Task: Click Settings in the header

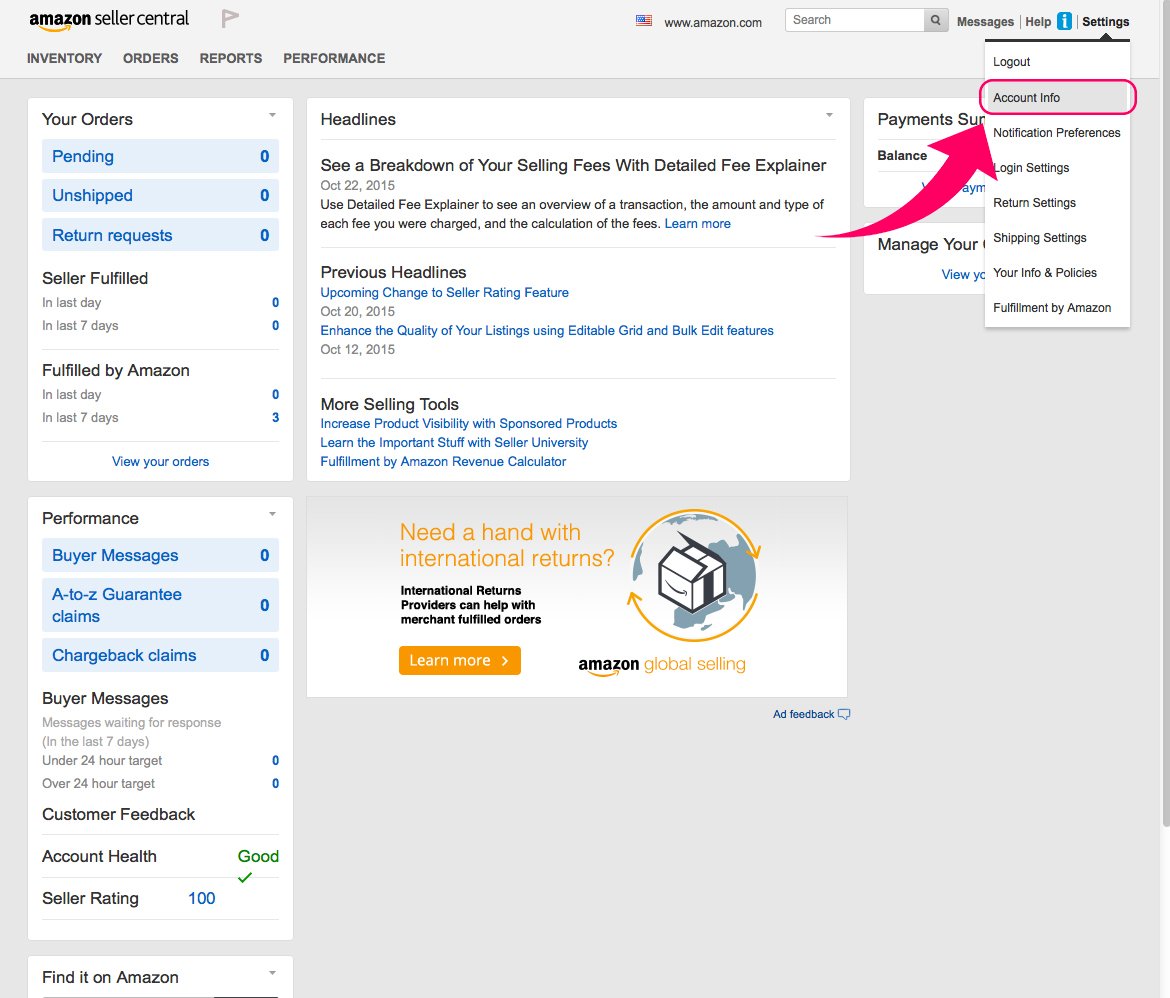Action: coord(1105,22)
